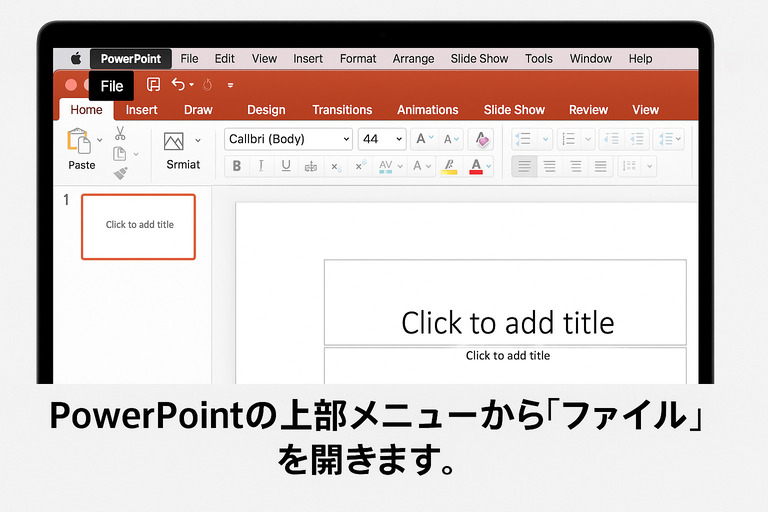
Task: Switch to the Animations ribbon tab
Action: point(428,110)
